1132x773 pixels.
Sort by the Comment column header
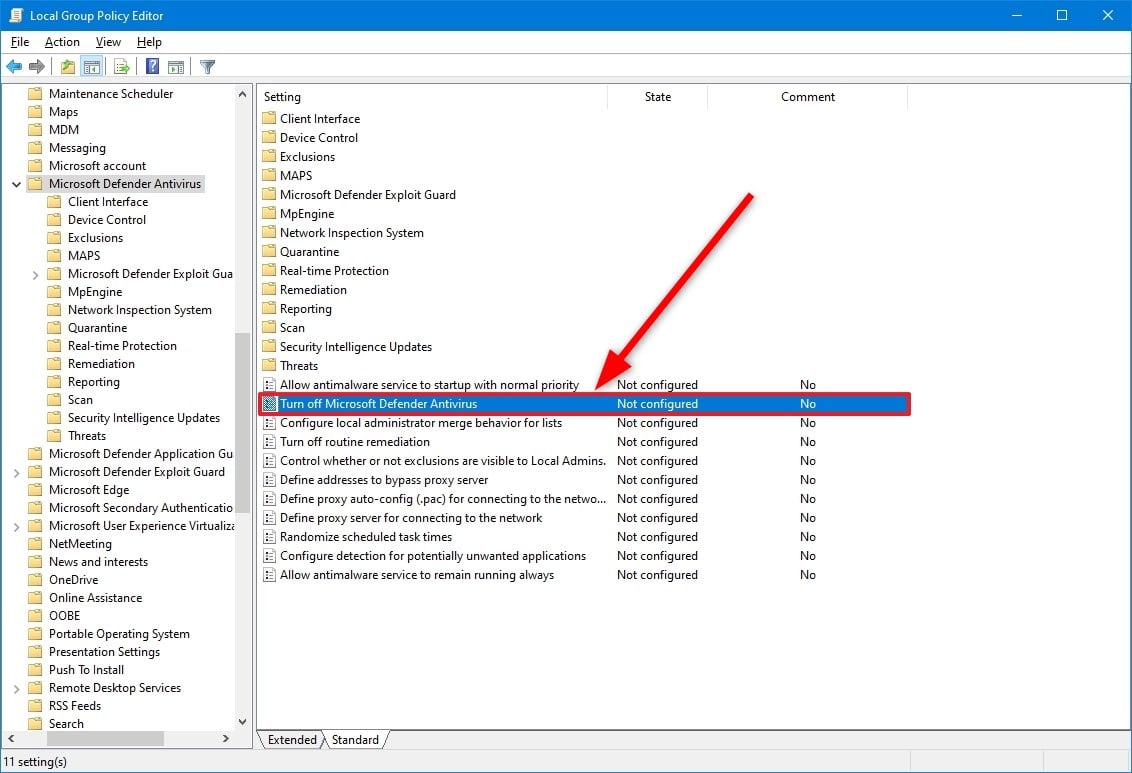[807, 97]
